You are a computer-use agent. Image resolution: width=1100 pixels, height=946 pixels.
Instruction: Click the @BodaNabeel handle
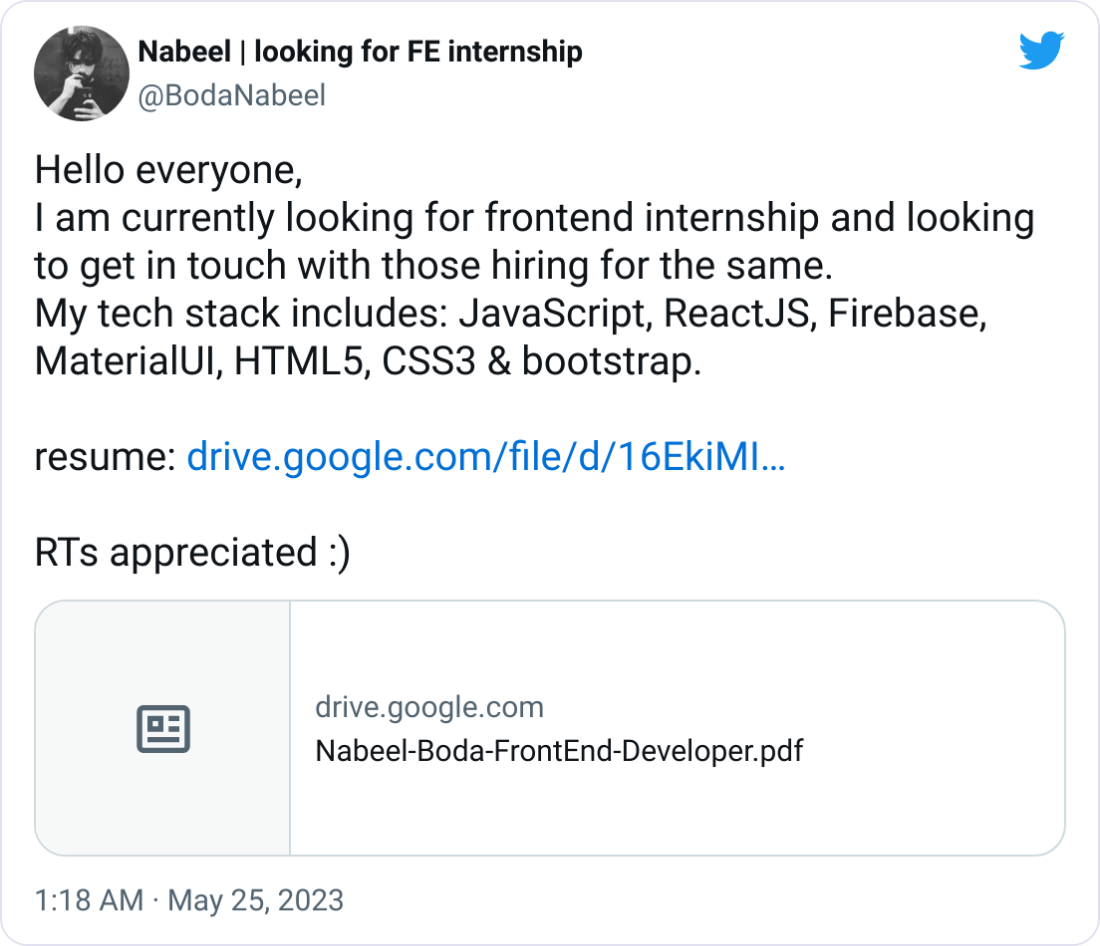233,96
